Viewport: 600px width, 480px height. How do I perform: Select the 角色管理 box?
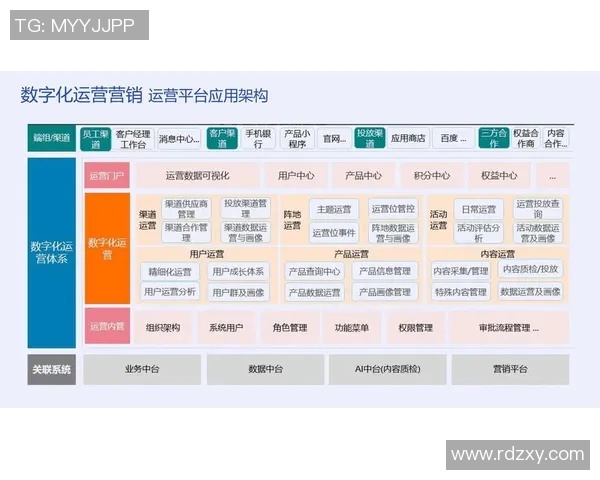tap(290, 327)
